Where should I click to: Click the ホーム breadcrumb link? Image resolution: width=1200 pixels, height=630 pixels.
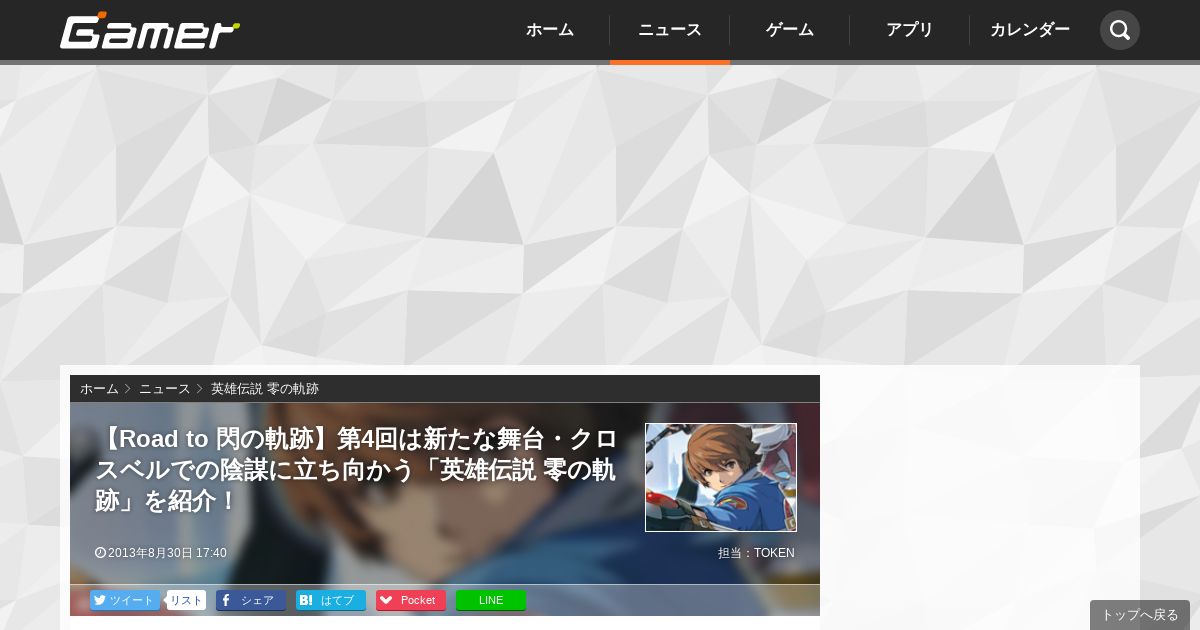pyautogui.click(x=99, y=389)
